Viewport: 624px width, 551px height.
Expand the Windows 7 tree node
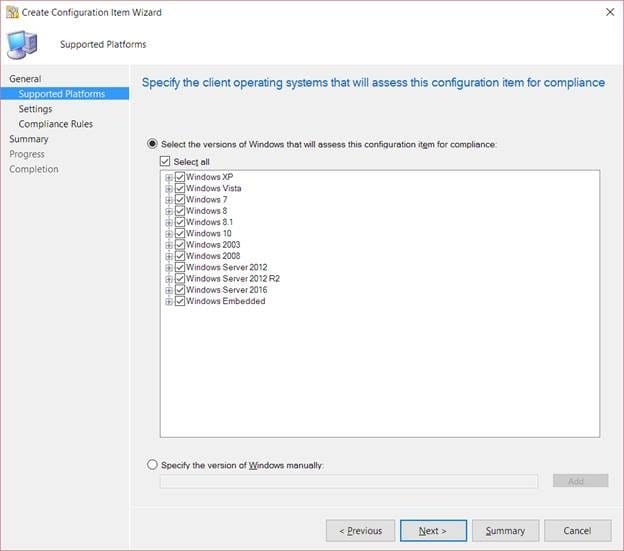point(169,200)
